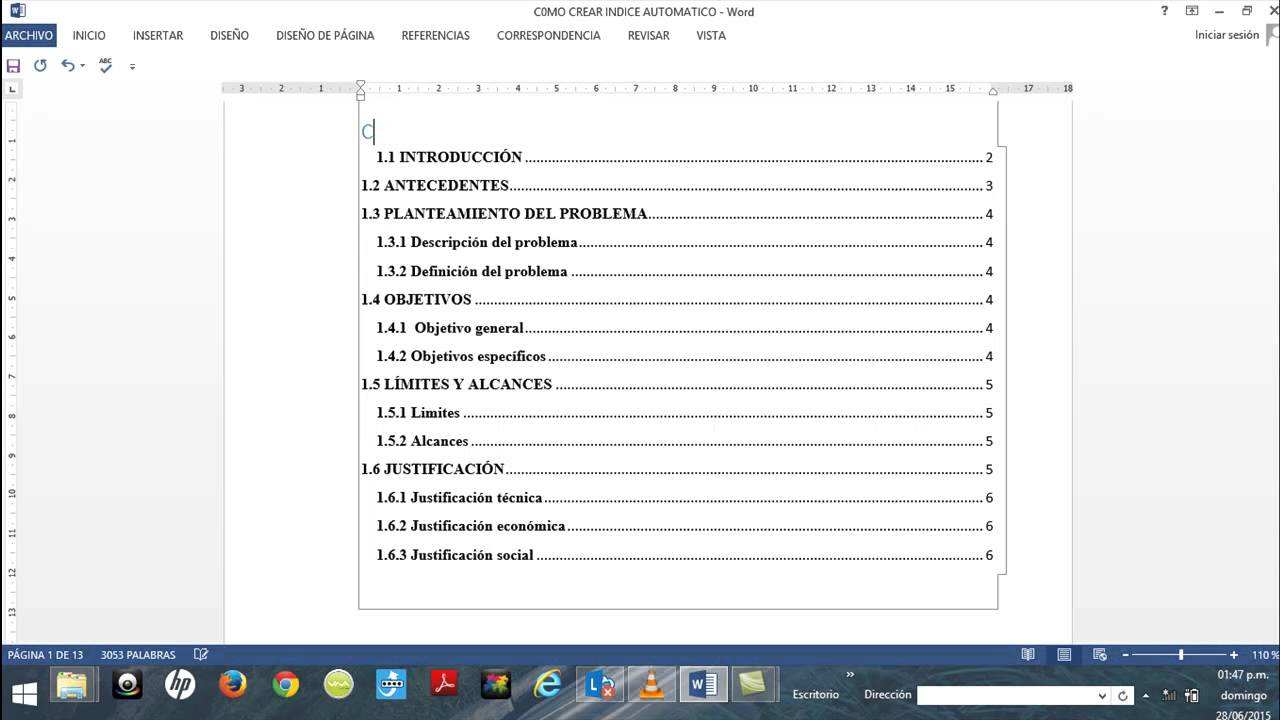
Task: Open Adobe Reader from the taskbar
Action: [x=444, y=685]
